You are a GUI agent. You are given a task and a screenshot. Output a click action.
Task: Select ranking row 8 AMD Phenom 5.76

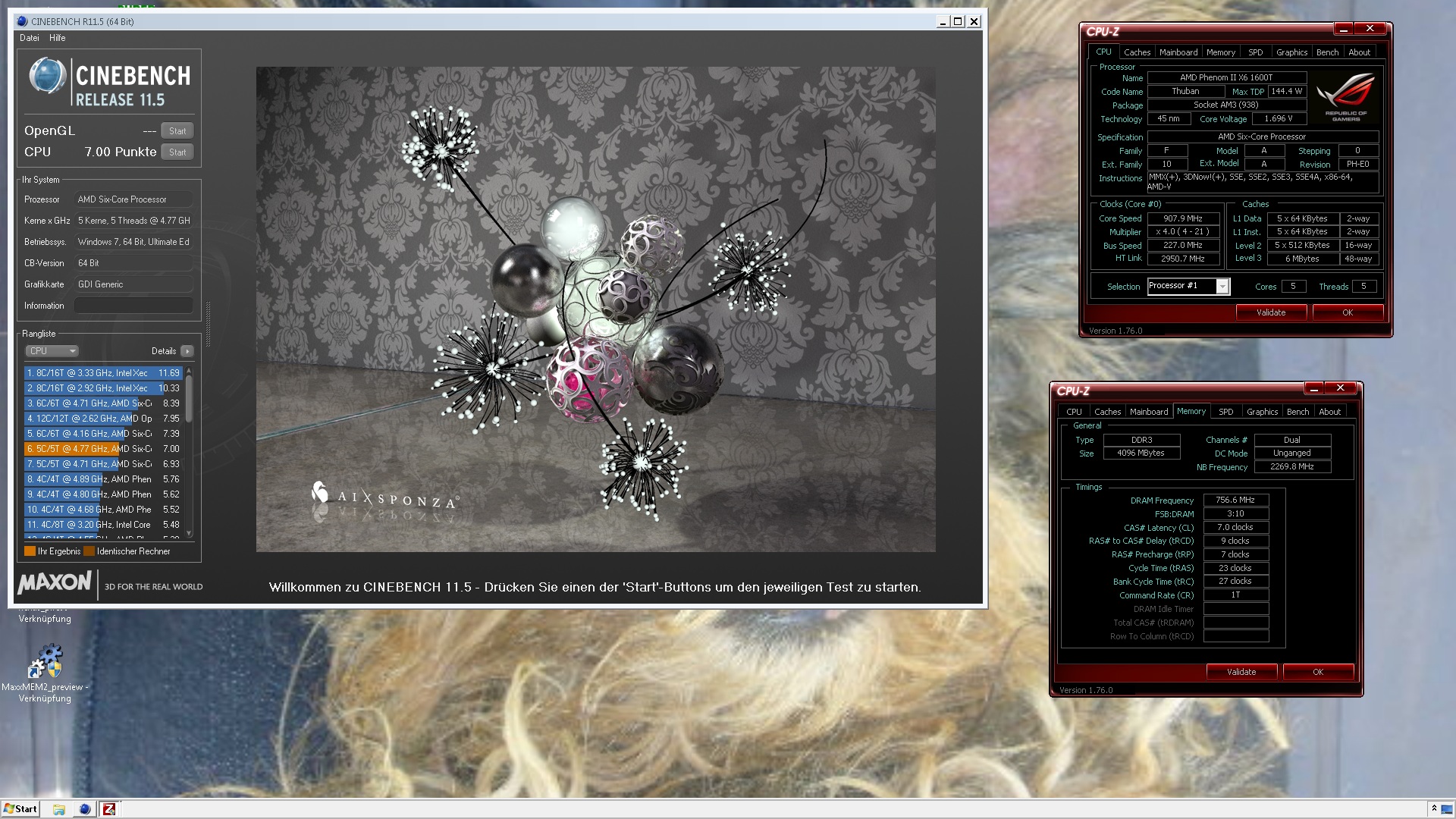pos(103,479)
